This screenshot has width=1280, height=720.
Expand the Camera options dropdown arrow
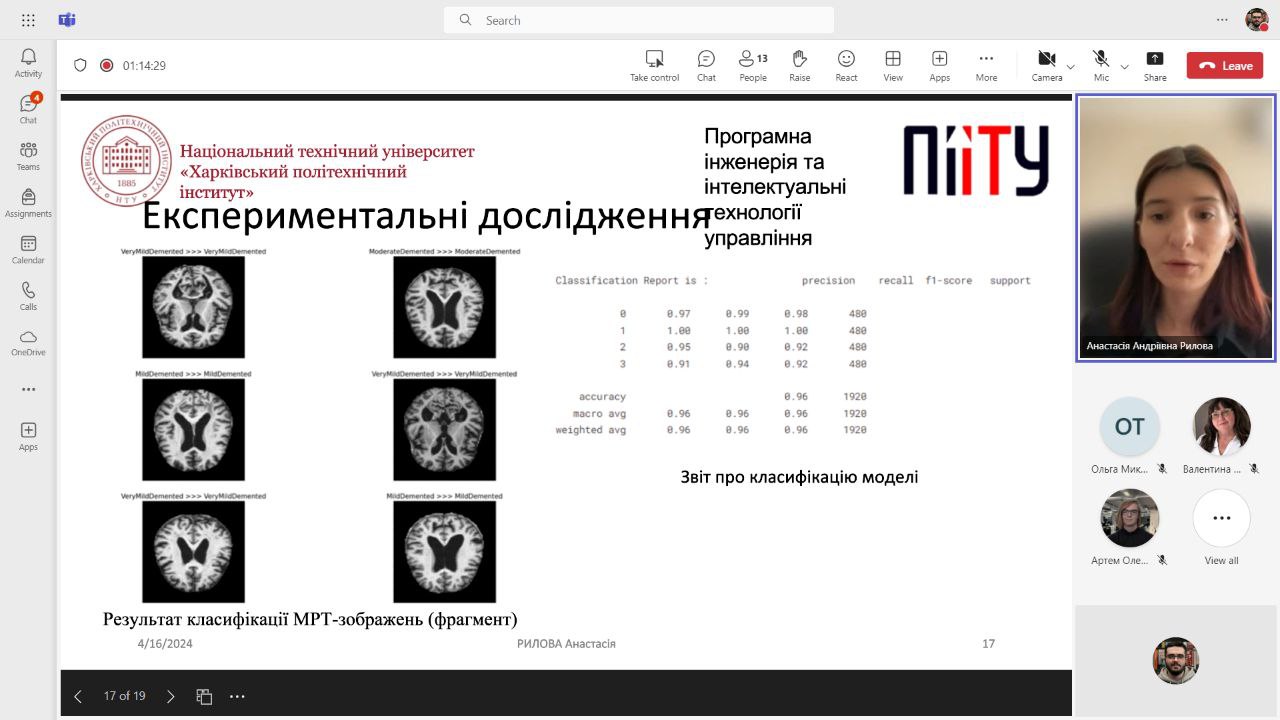[1071, 67]
